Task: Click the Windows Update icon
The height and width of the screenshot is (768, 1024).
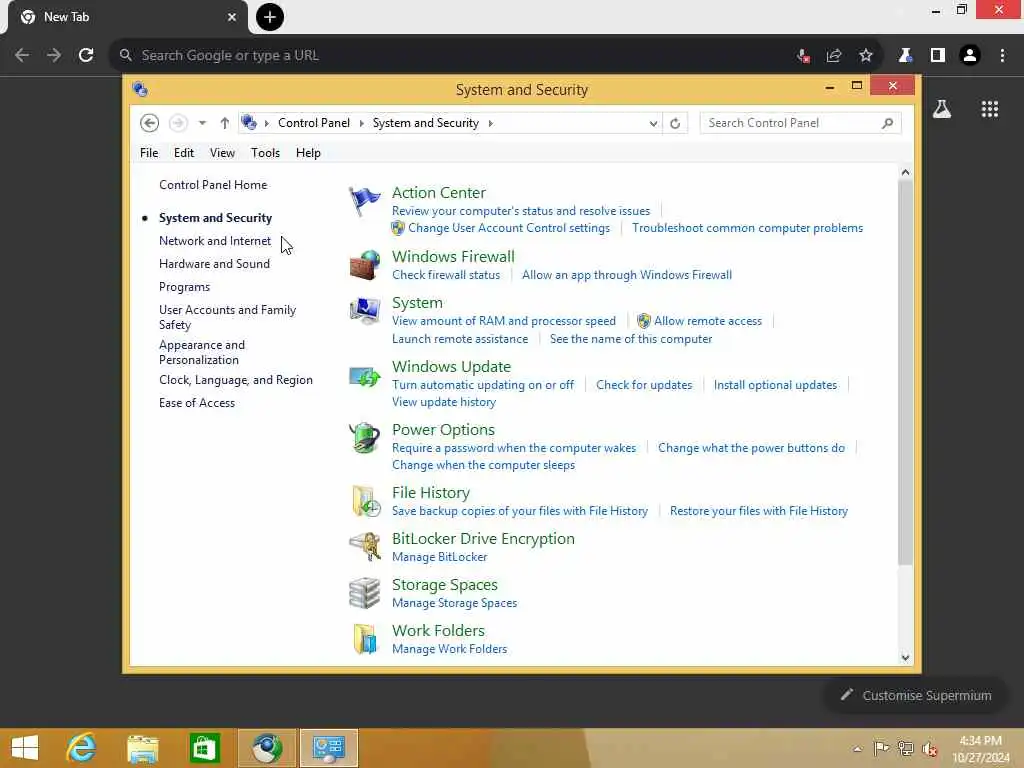Action: (364, 376)
